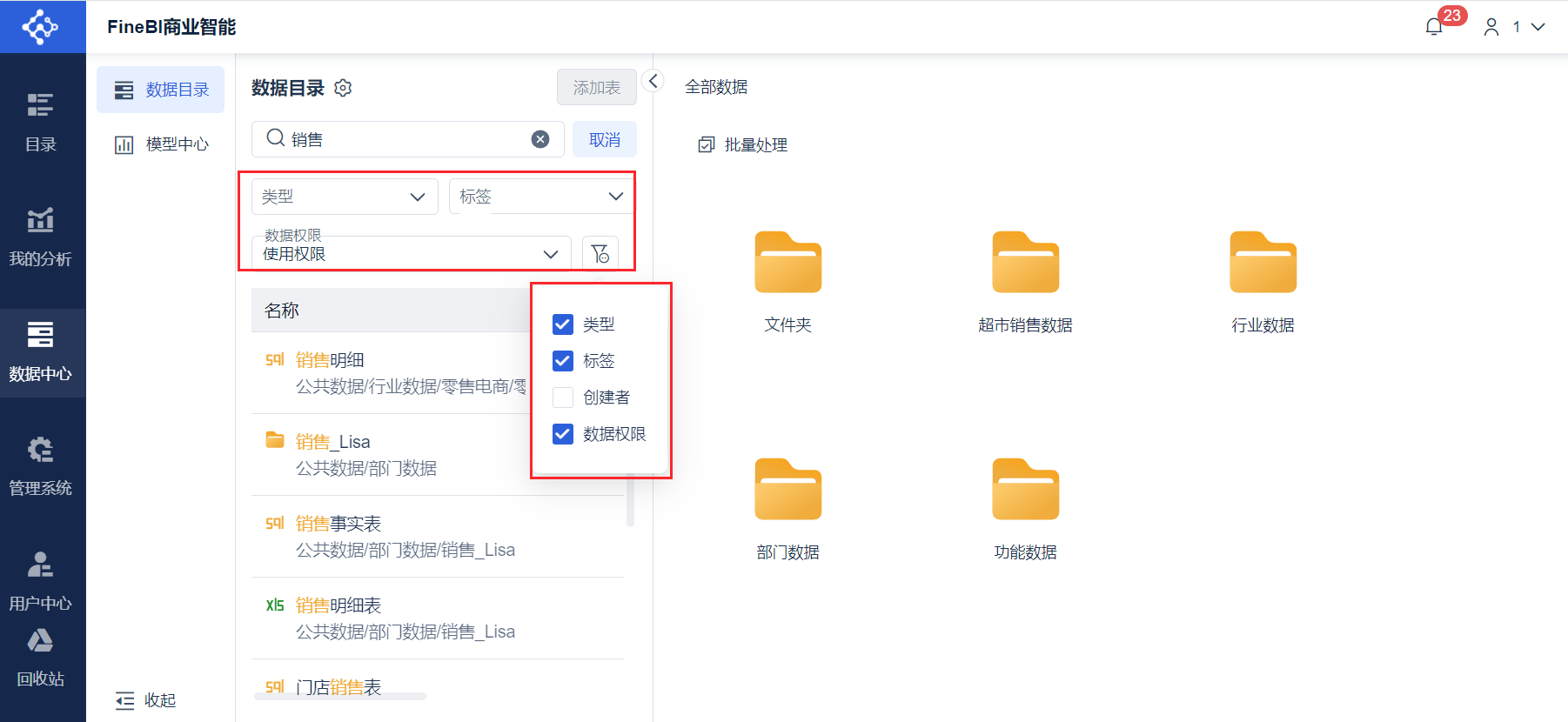Uncheck the 标签 filter checkbox
The width and height of the screenshot is (1568, 722).
pos(563,361)
